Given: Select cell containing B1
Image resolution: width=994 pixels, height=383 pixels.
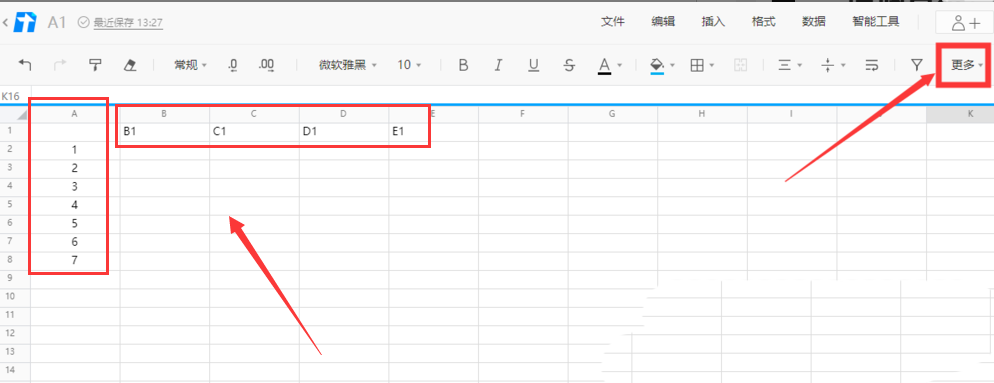Looking at the screenshot, I should 164,132.
